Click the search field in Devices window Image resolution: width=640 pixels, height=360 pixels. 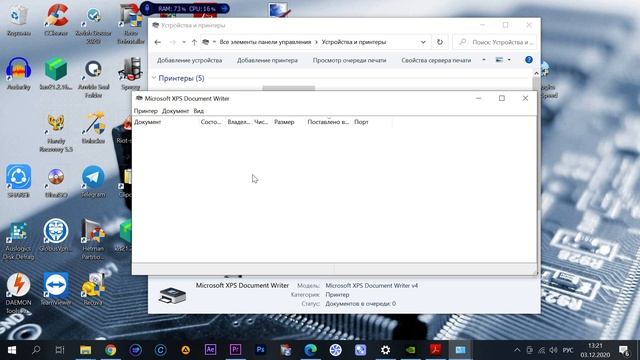point(494,42)
